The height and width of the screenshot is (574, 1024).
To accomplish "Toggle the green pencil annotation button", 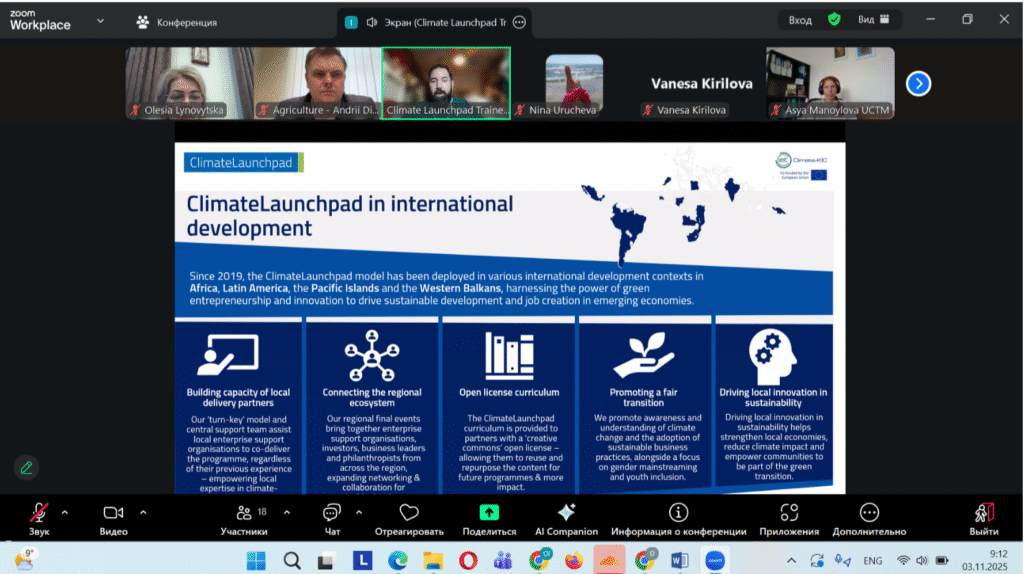I will pyautogui.click(x=27, y=467).
